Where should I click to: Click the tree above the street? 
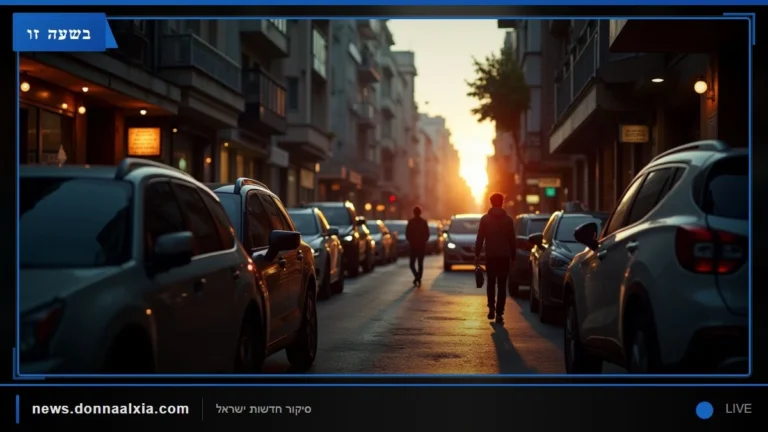coord(499,91)
